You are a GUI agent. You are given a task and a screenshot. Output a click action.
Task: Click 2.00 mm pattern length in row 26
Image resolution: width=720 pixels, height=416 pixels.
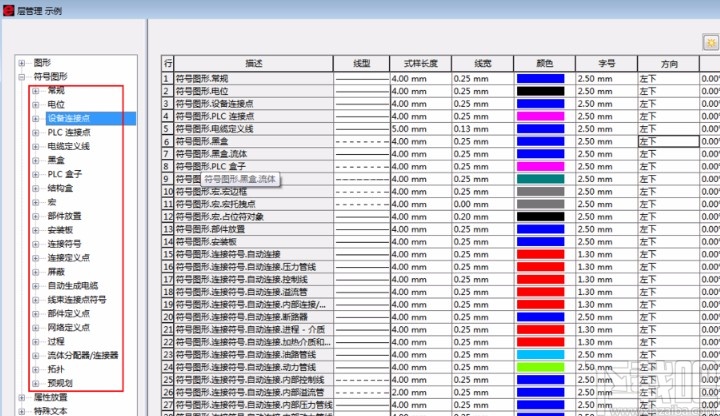421,392
